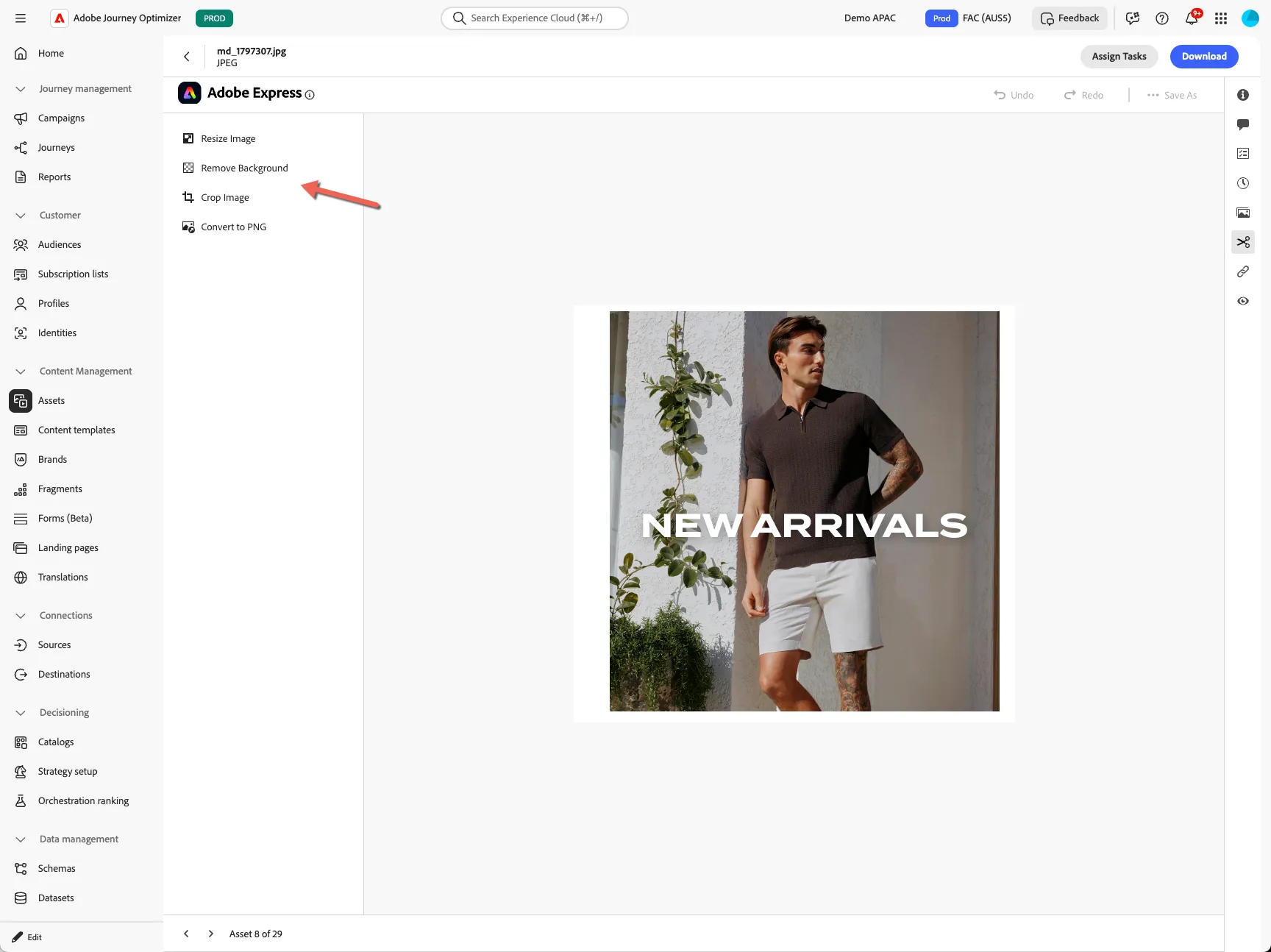Viewport: 1271px width, 952px height.
Task: Open the tasks checklist panel icon
Action: [x=1243, y=154]
